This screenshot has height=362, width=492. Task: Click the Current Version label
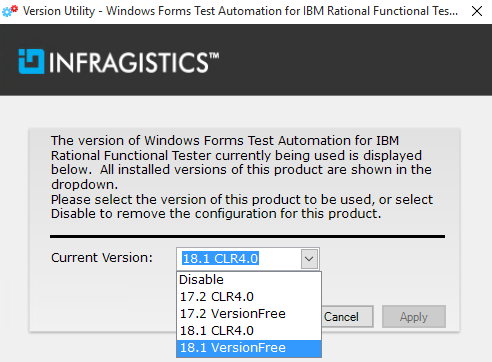102,258
